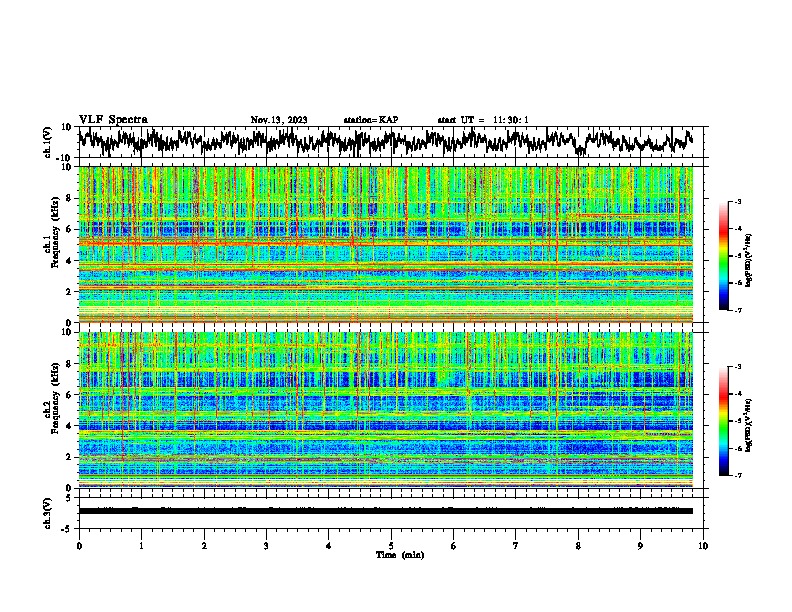Click the ch.2 "Frequency (kHz)" axis label
The image size is (792, 612).
pyautogui.click(x=55, y=398)
